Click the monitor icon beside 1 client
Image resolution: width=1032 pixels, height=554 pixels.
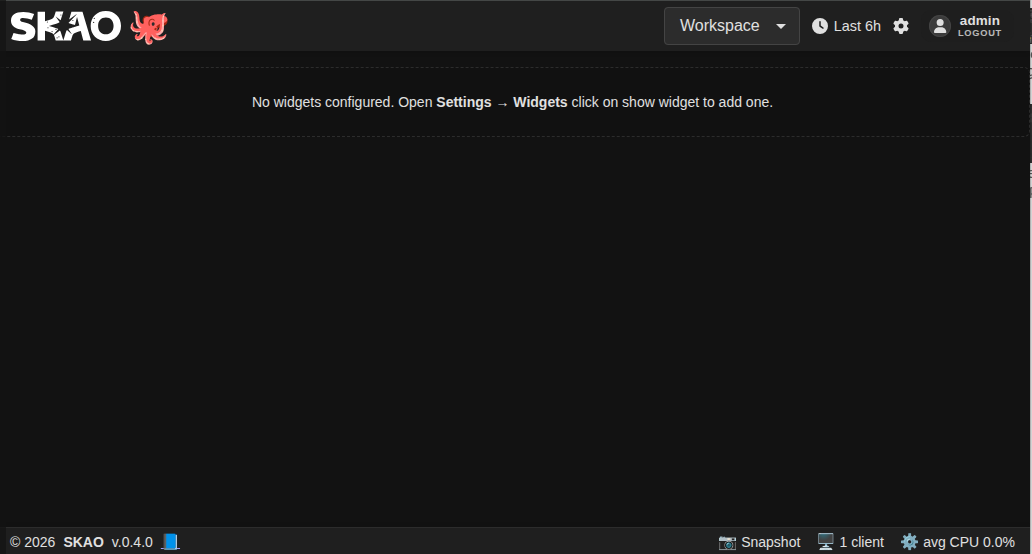pos(825,541)
